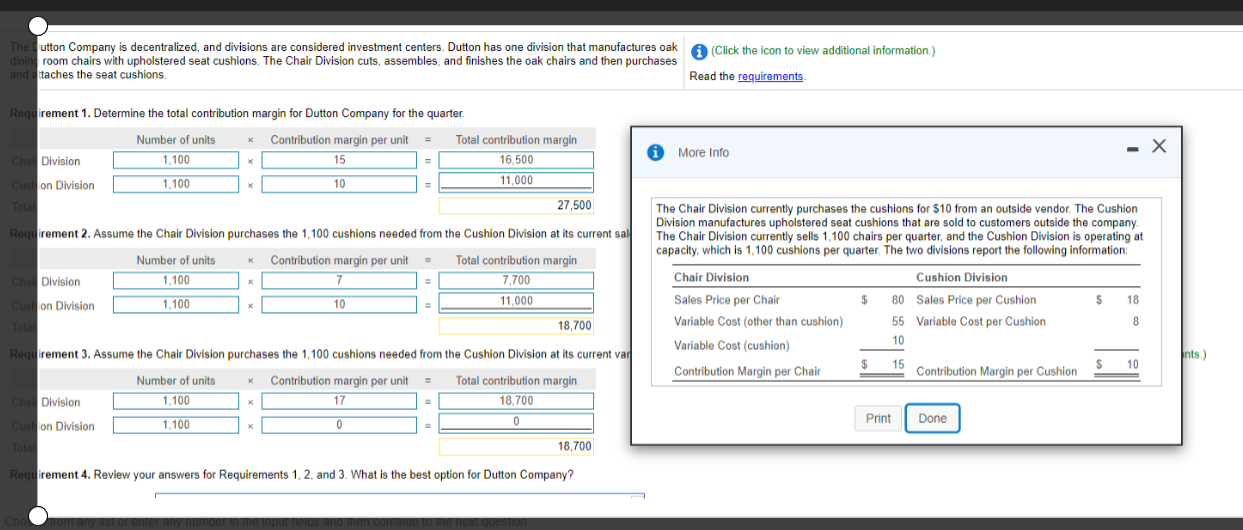Click the Done button
The height and width of the screenshot is (530, 1243).
coord(932,419)
